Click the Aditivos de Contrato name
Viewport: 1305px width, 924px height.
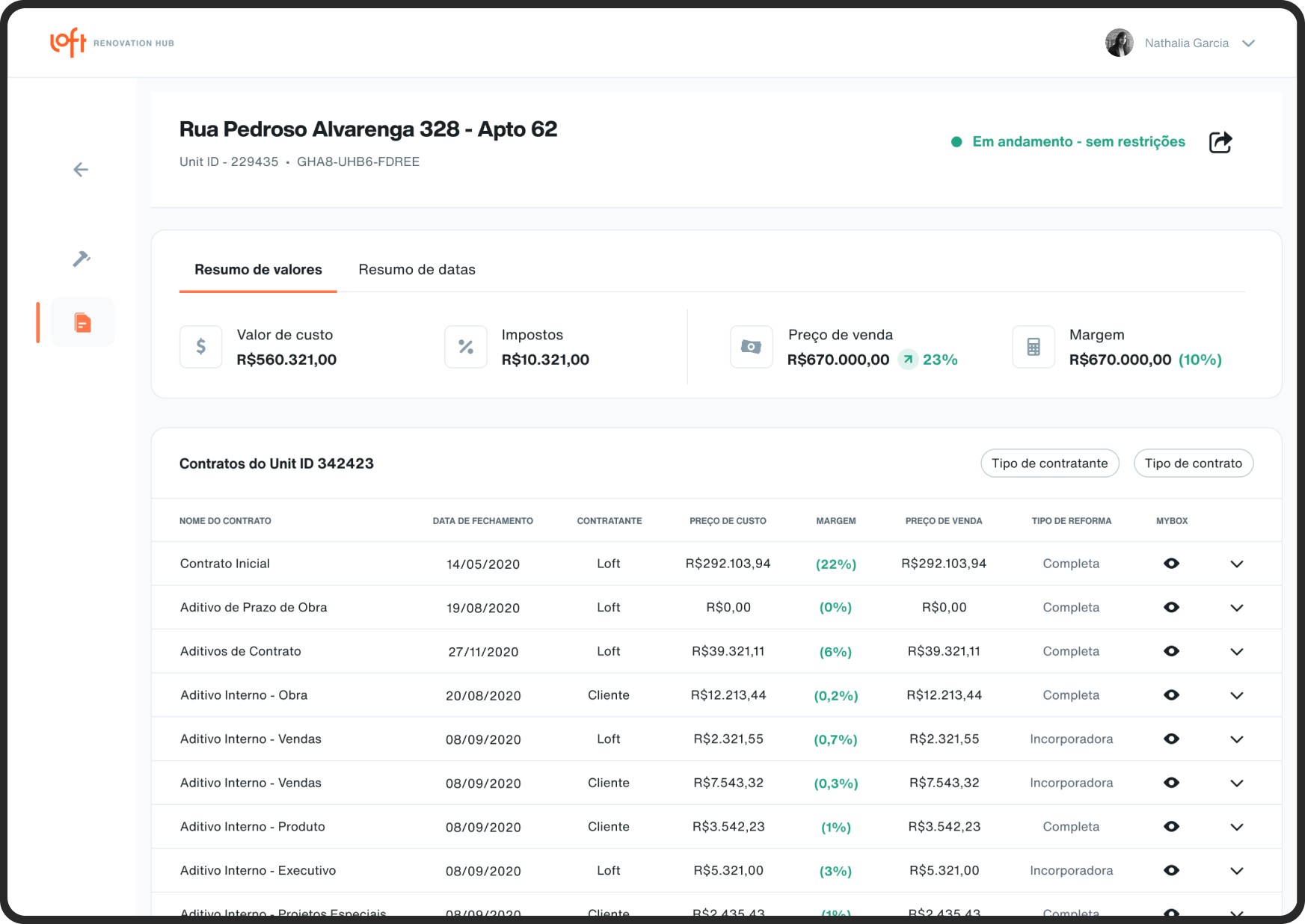(x=241, y=651)
